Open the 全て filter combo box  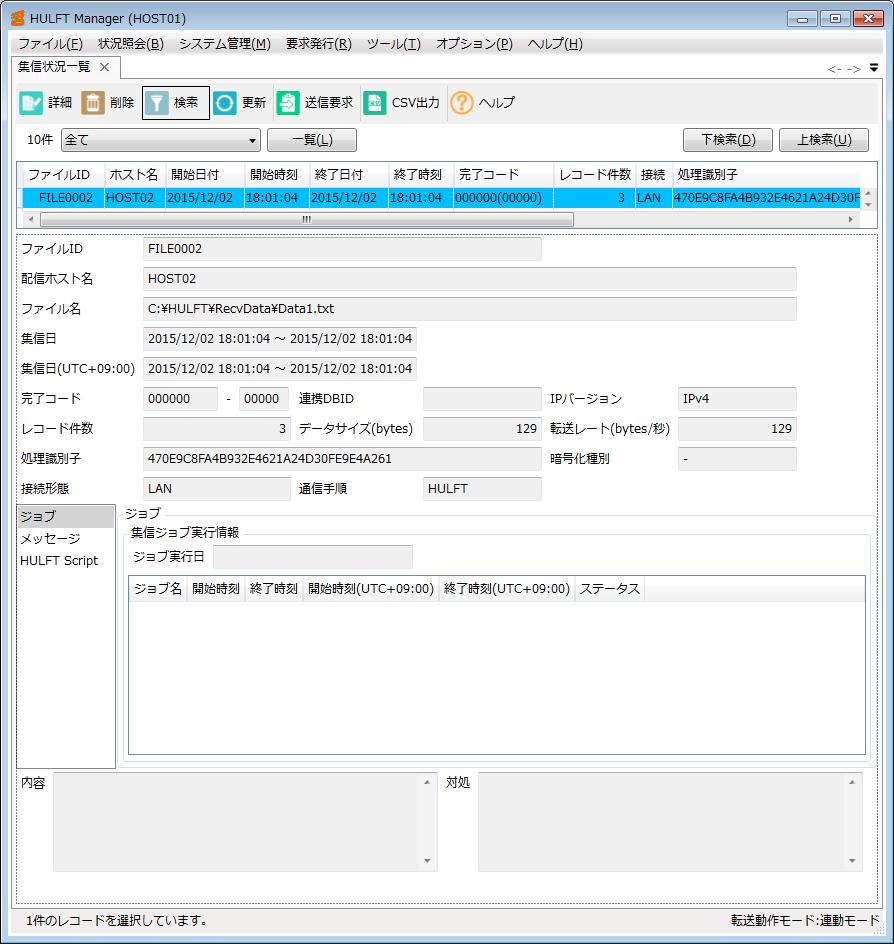[x=161, y=140]
